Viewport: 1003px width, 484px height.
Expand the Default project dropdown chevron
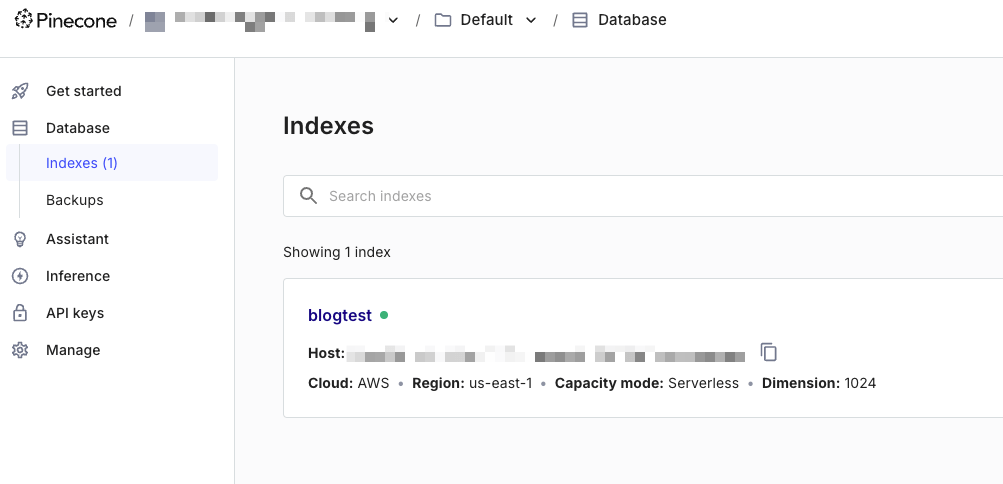click(531, 20)
